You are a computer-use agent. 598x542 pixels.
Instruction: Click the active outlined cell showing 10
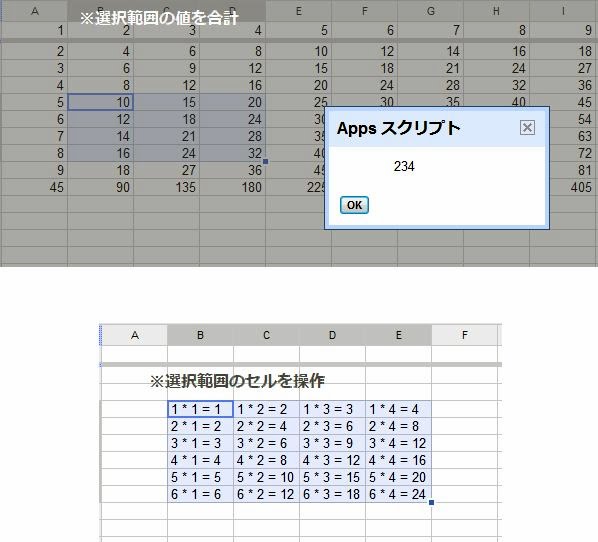point(101,102)
